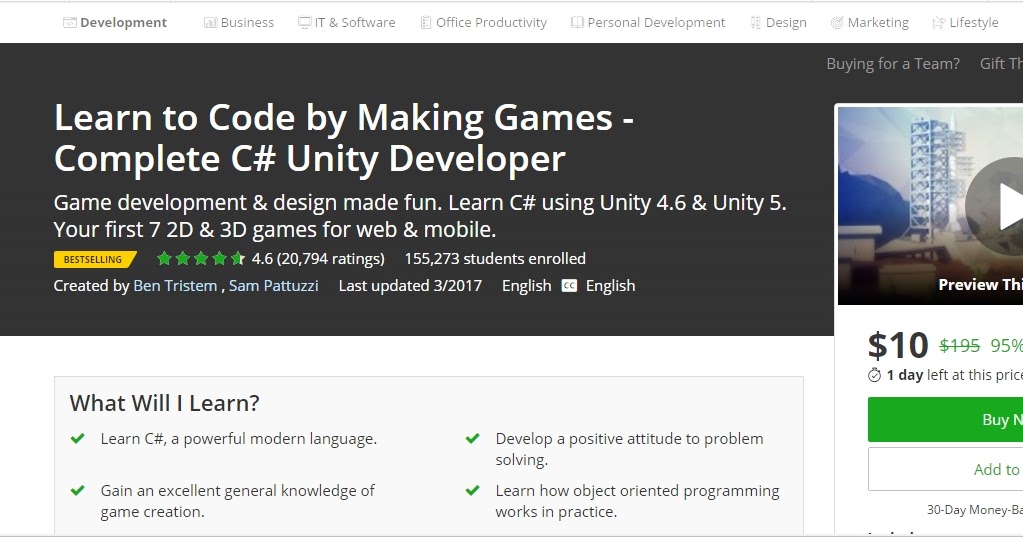Click the Learn C# powerful modern language text

(x=239, y=438)
